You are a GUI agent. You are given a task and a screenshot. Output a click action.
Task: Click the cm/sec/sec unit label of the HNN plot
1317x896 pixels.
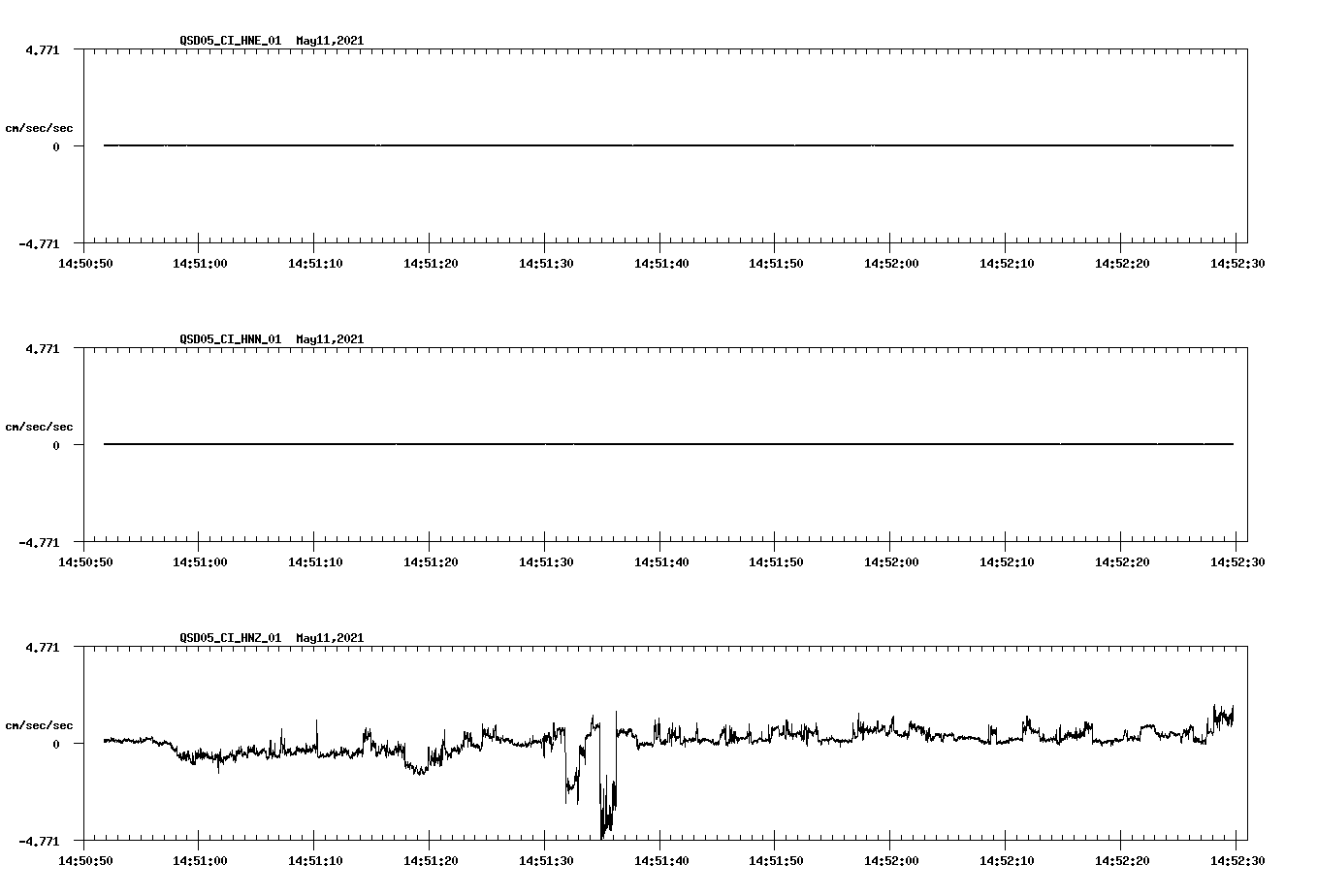(x=40, y=426)
